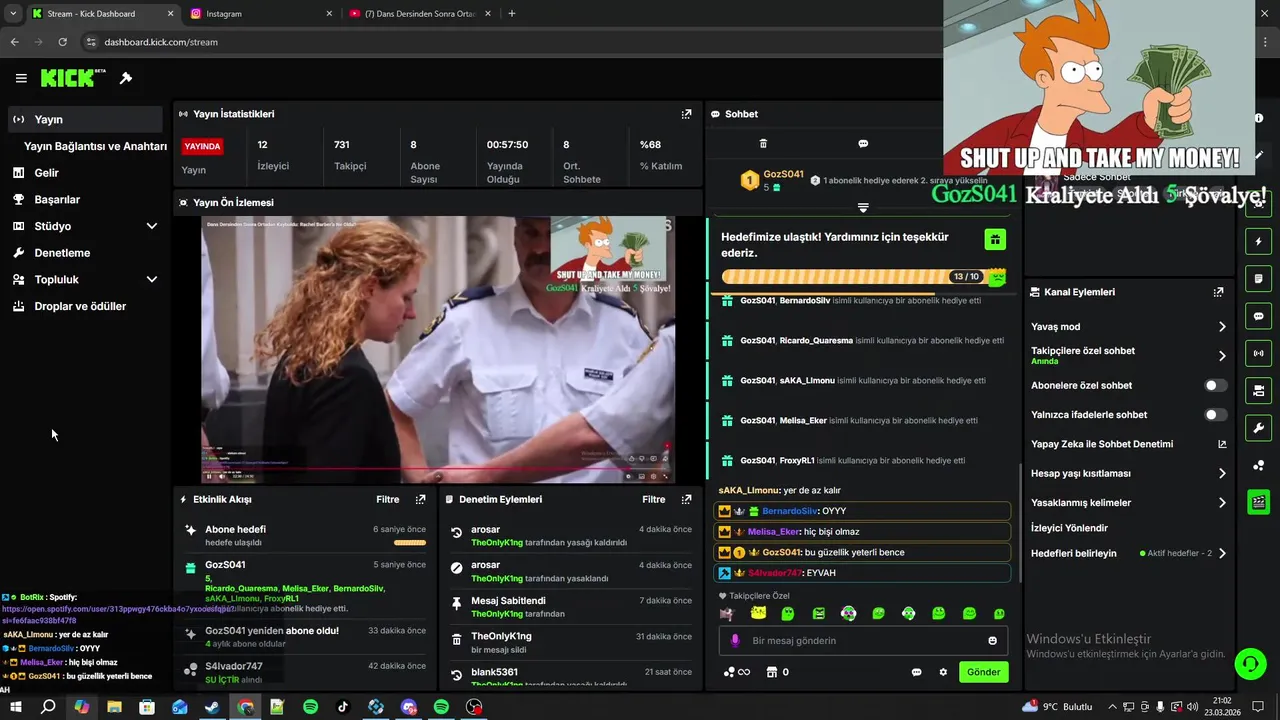
Task: Click the speech bubble icon atop Sohbet panel
Action: [863, 144]
